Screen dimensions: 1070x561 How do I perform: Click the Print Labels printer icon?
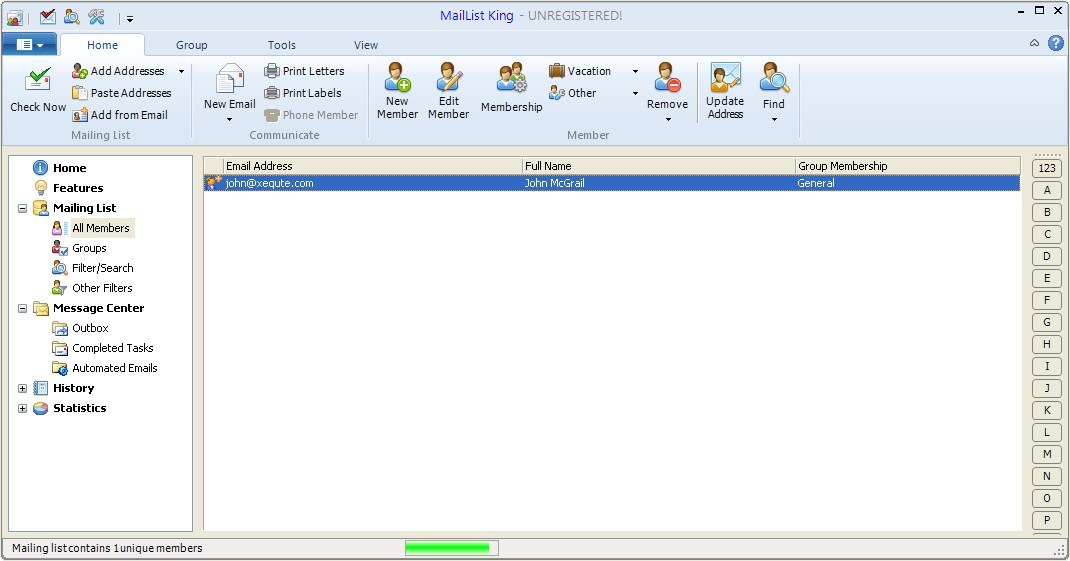(272, 93)
